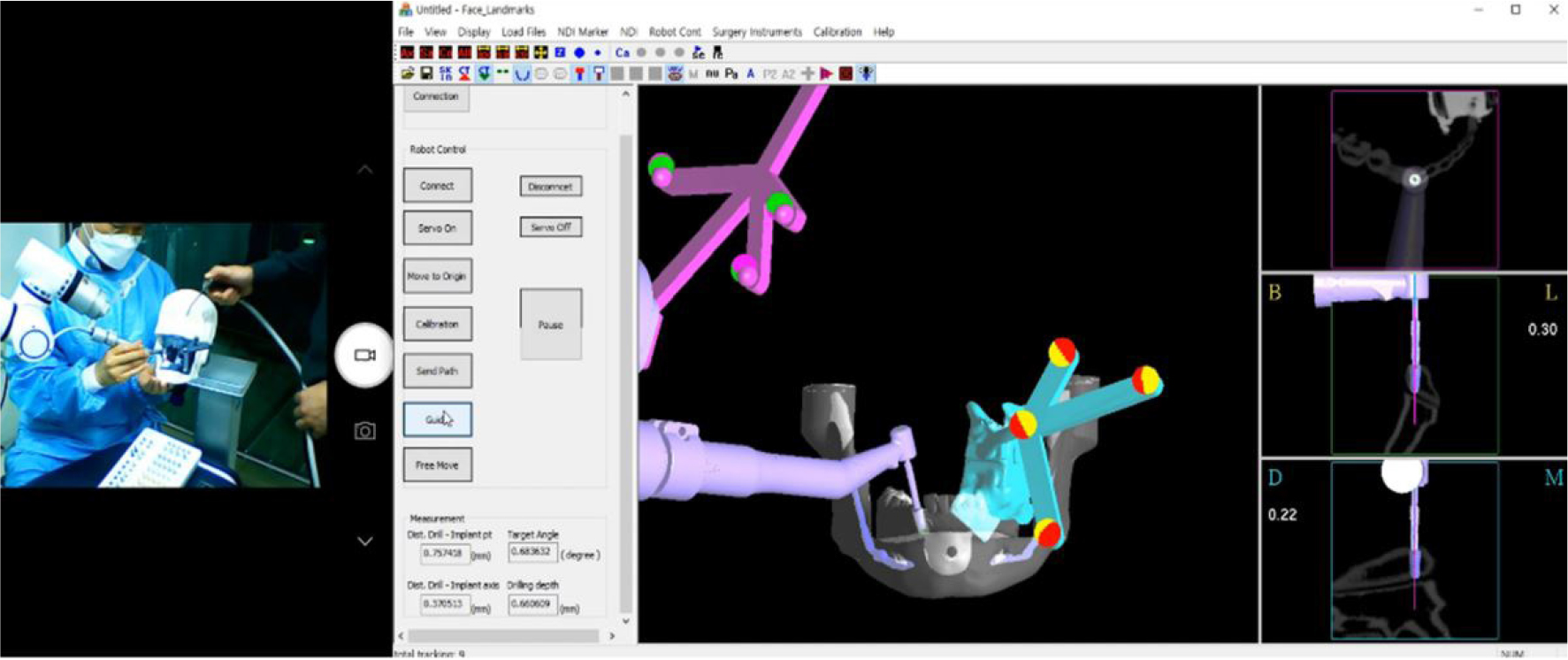Click the 'CT' toolbar icon with red mark
Image resolution: width=1568 pixels, height=660 pixels.
[x=464, y=74]
